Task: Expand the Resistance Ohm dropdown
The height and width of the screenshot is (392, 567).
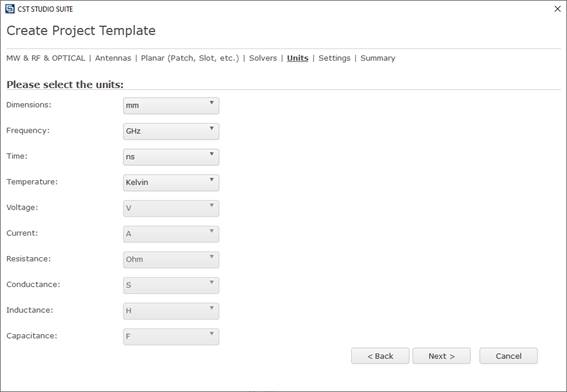Action: tap(171, 260)
